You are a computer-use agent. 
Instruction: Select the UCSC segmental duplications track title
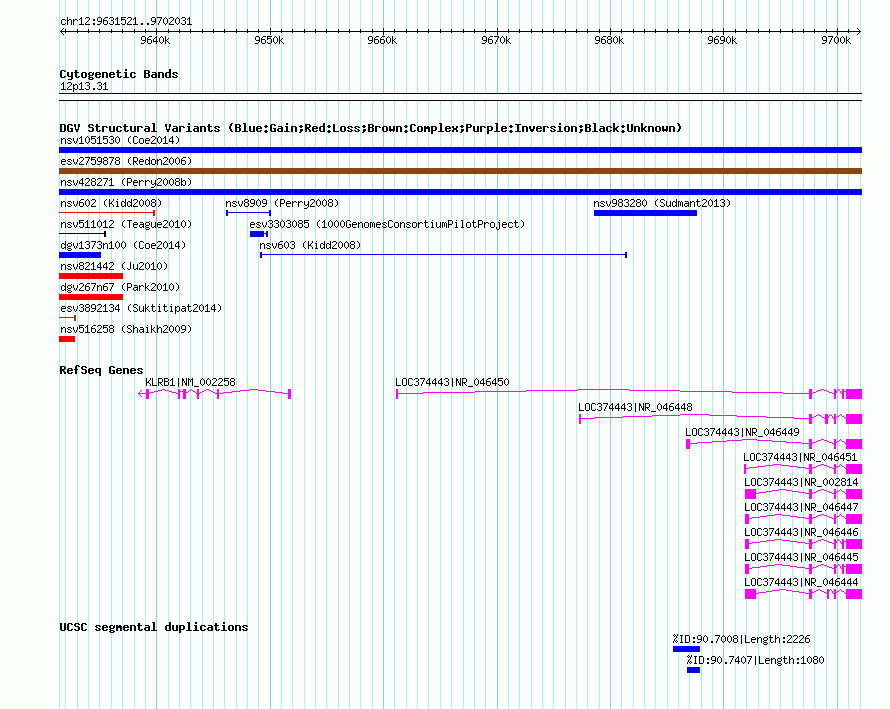click(154, 627)
